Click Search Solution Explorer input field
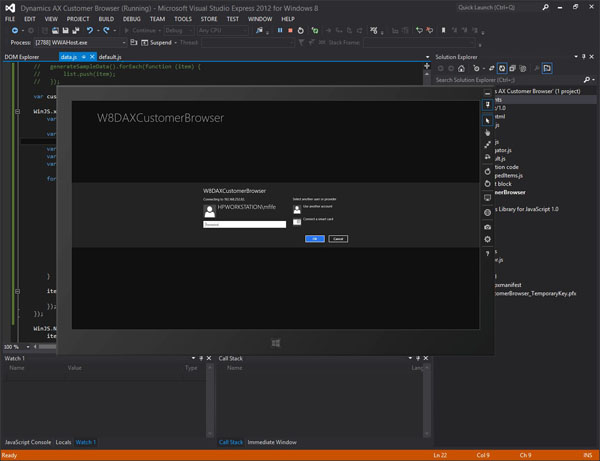This screenshot has height=461, width=600. click(507, 80)
